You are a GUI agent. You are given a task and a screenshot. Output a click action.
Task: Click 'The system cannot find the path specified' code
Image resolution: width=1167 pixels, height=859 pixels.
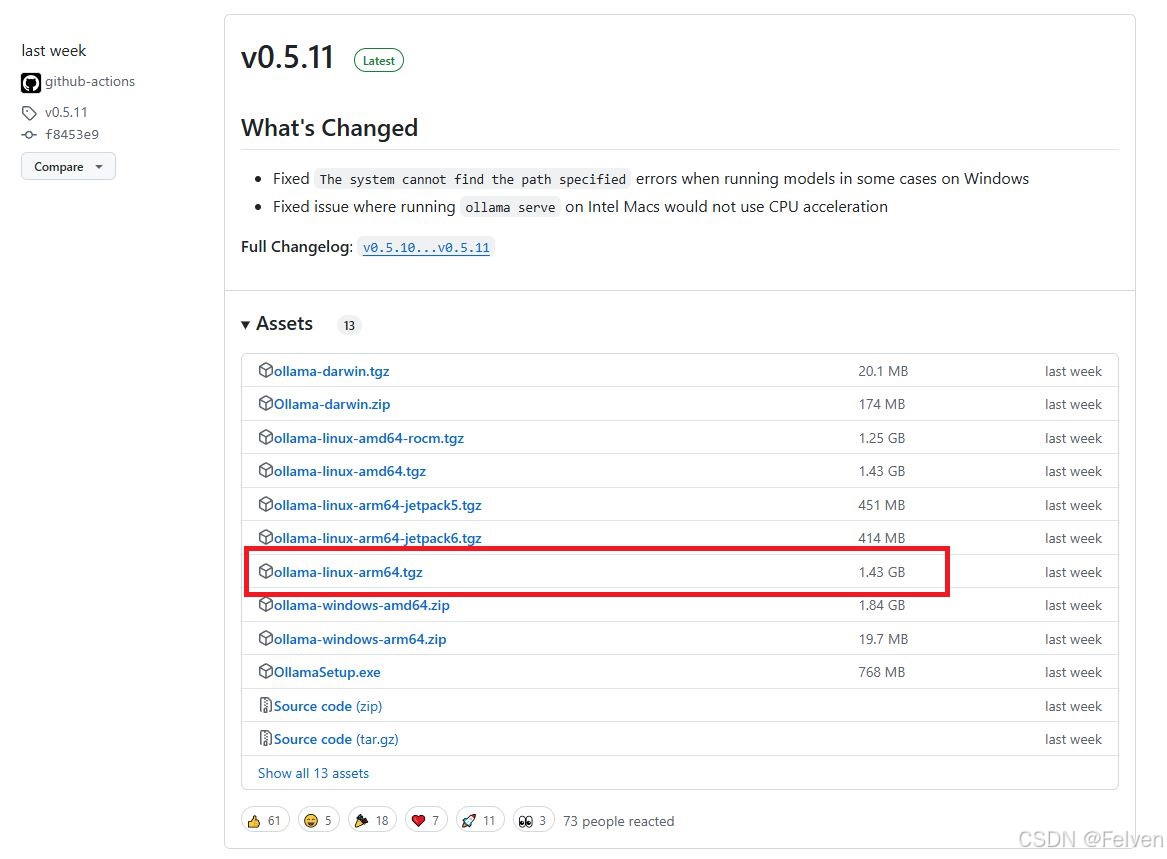pos(473,179)
